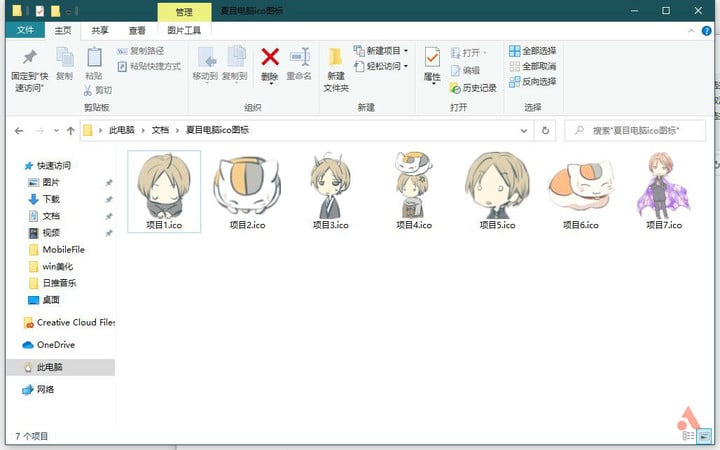This screenshot has width=720, height=450.
Task: Click the 新建文件夹 folder icon
Action: [336, 57]
